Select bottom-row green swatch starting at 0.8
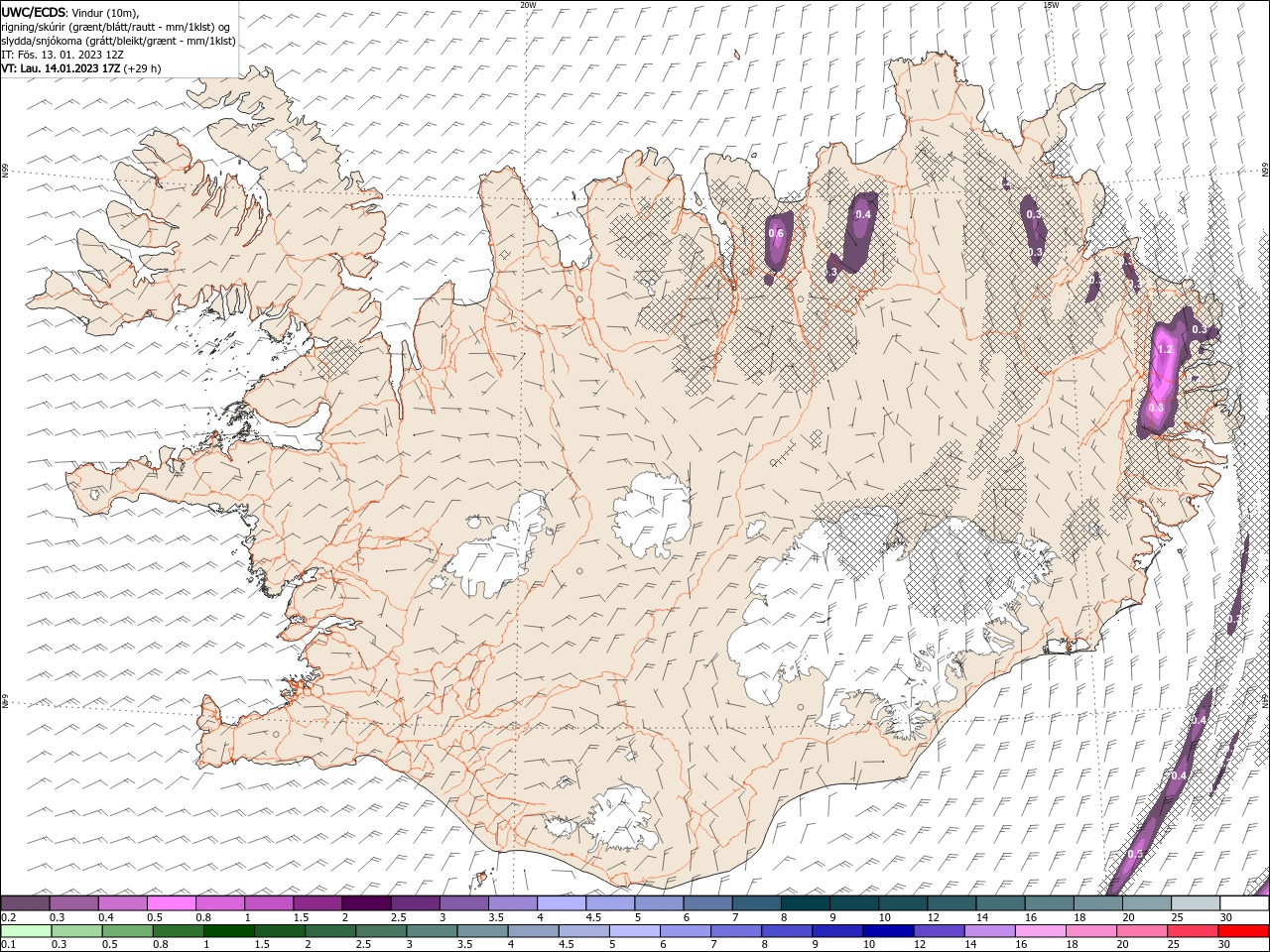The width and height of the screenshot is (1270, 952). point(178,931)
